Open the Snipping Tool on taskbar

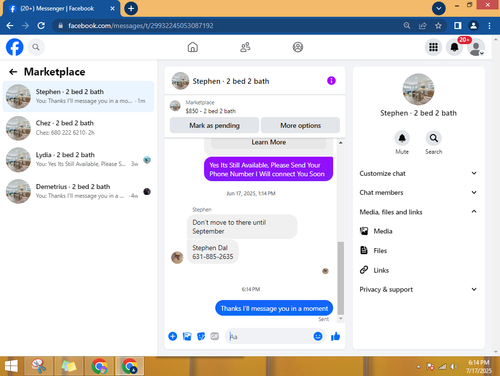point(39,366)
